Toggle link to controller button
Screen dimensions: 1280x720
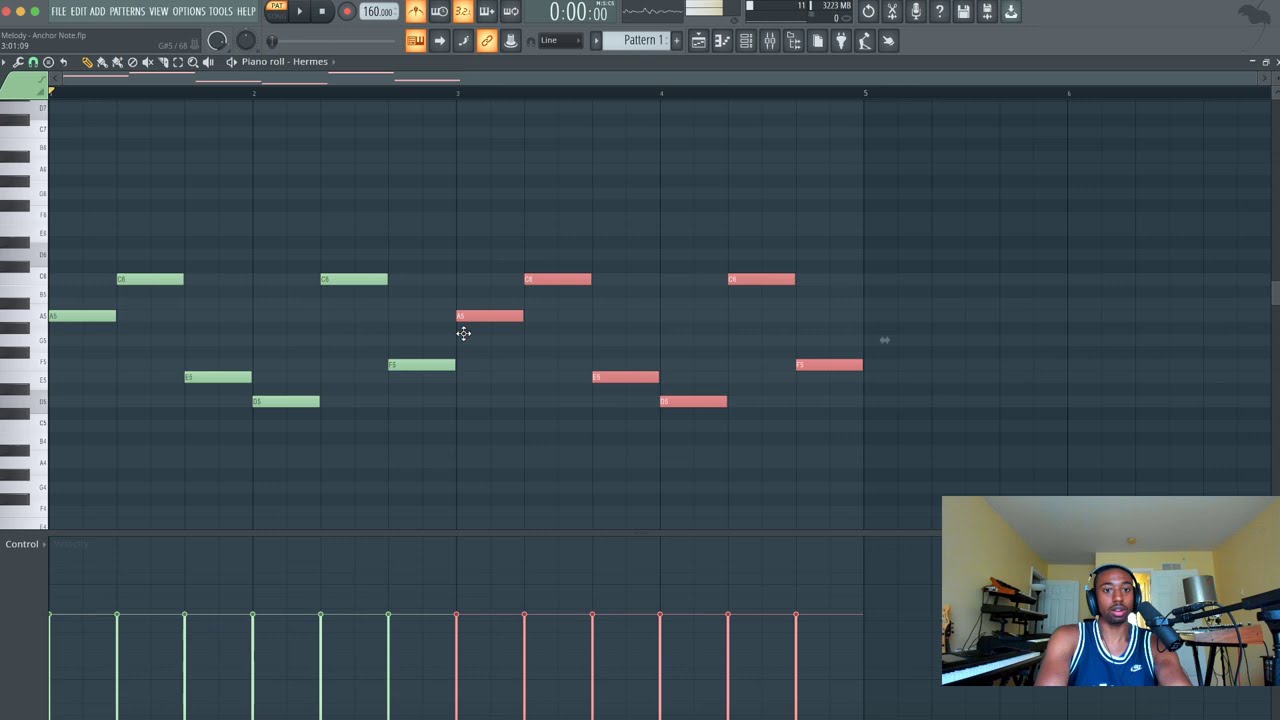tap(487, 41)
